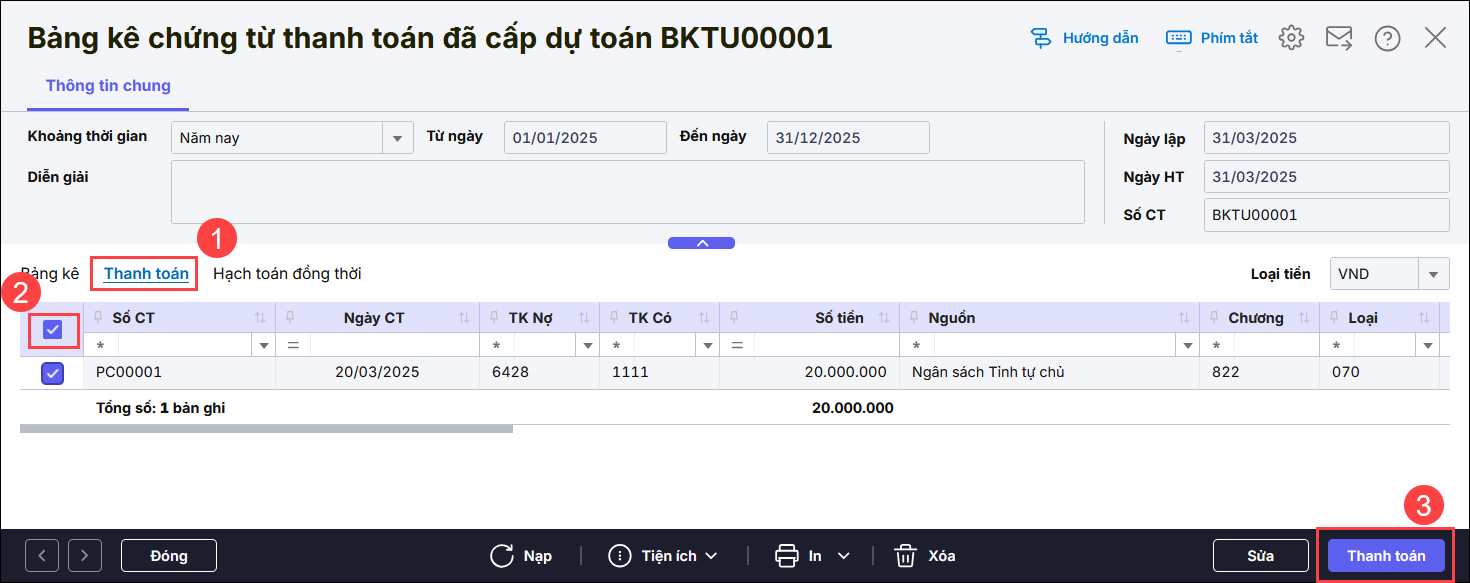Select the Thông tin chung tab
Screen dimensions: 1470x583
108,86
